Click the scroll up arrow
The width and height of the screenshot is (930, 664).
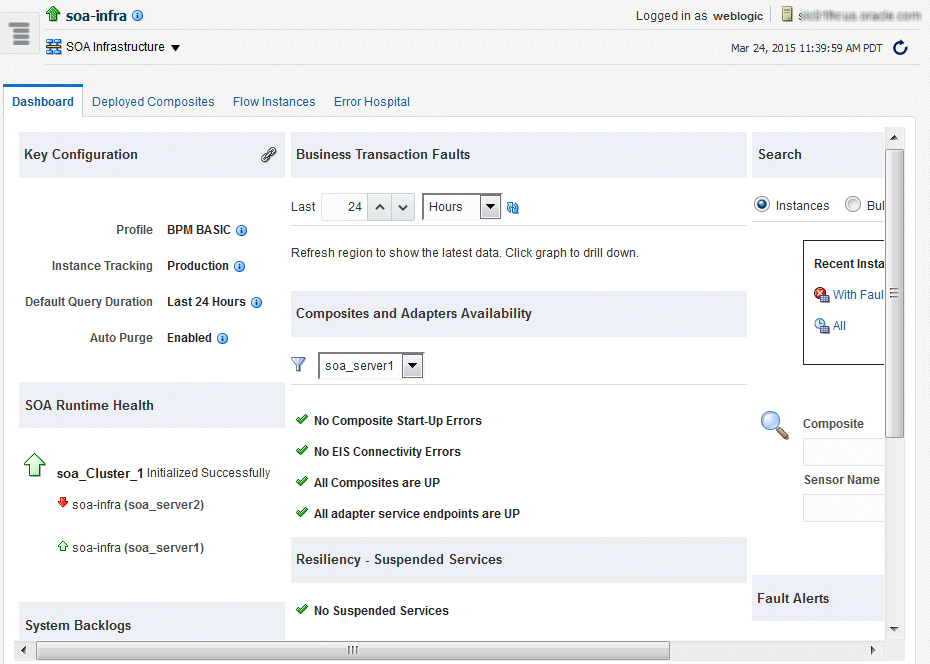(894, 138)
